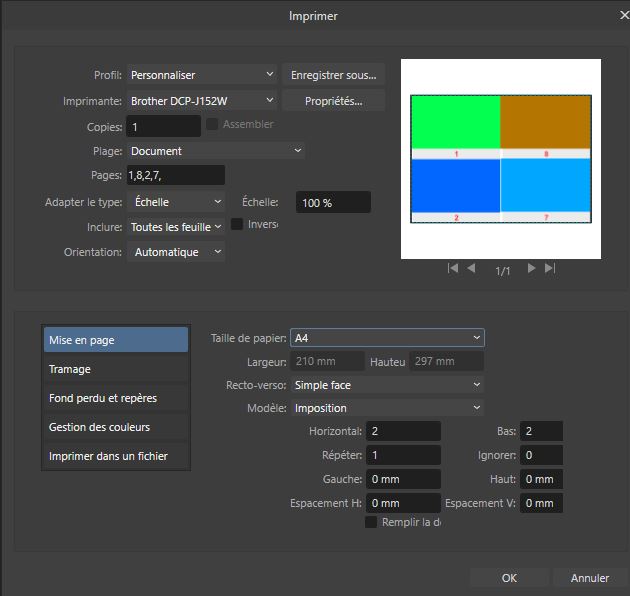Click the 1/1 page counter

(x=502, y=271)
